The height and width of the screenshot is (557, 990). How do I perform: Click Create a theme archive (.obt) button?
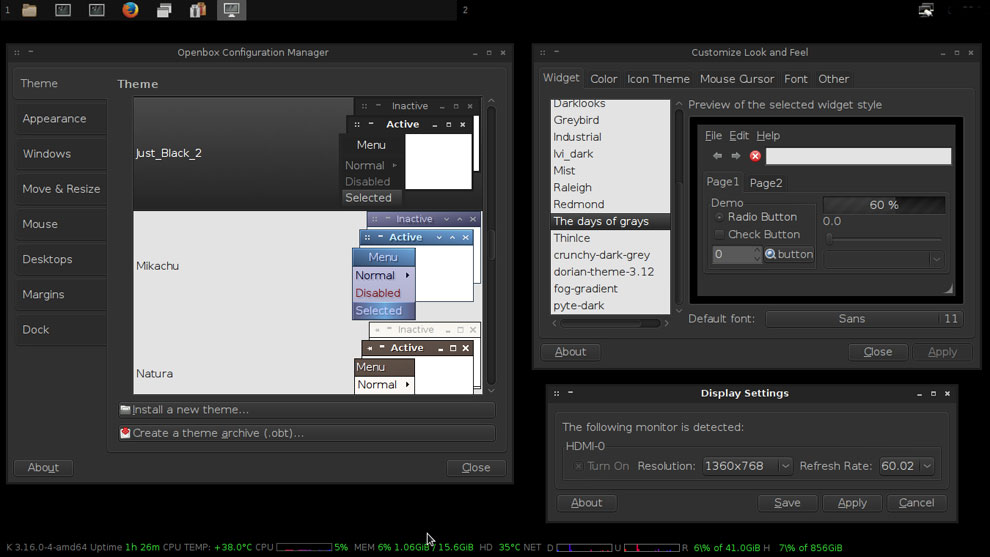coord(307,433)
